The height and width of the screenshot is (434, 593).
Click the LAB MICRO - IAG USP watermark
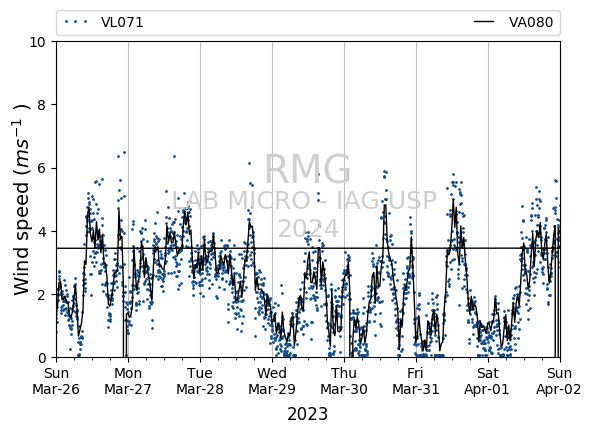pyautogui.click(x=304, y=200)
